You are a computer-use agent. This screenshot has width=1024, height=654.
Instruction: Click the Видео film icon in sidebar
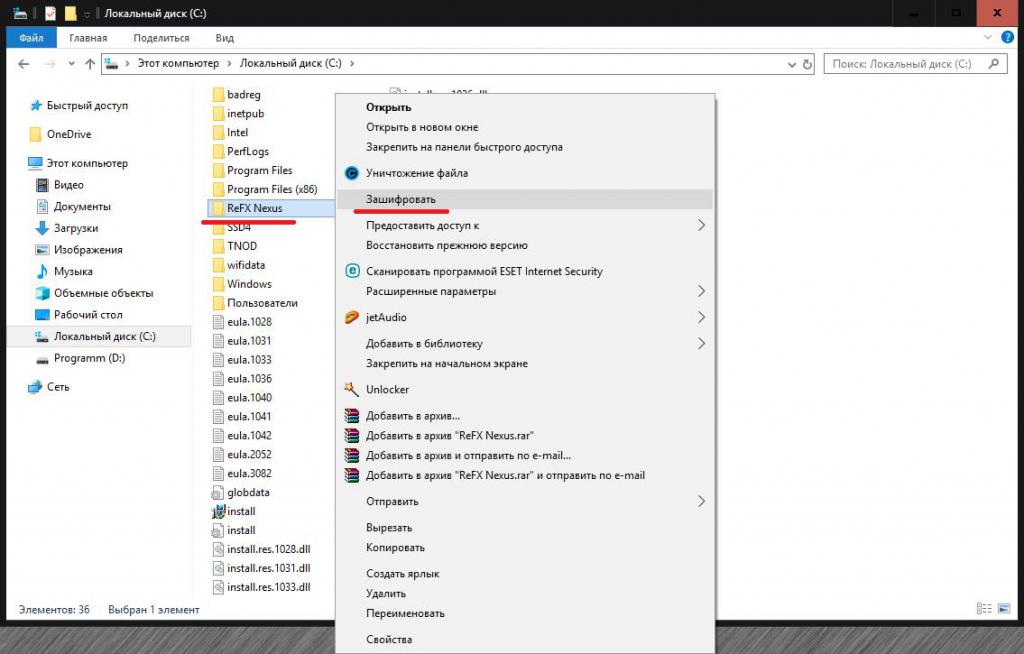(x=42, y=185)
